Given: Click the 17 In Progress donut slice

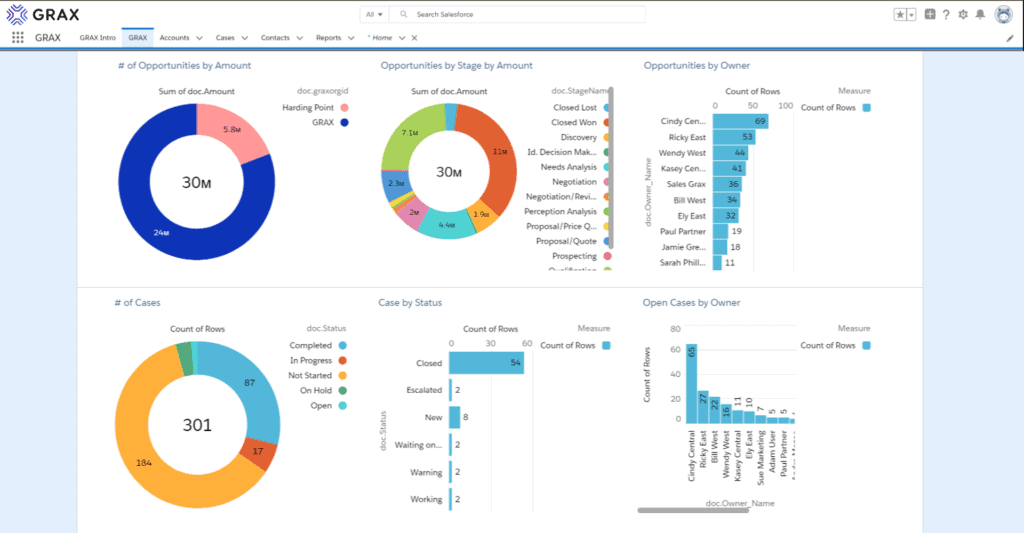Looking at the screenshot, I should coord(259,452).
